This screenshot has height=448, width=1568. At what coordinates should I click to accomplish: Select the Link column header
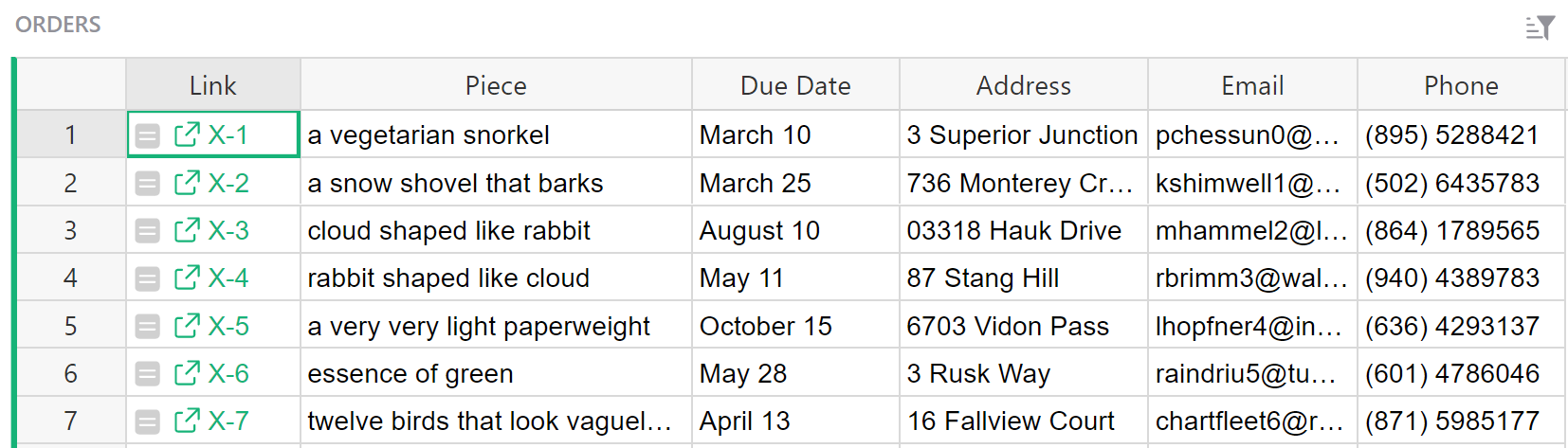(213, 85)
